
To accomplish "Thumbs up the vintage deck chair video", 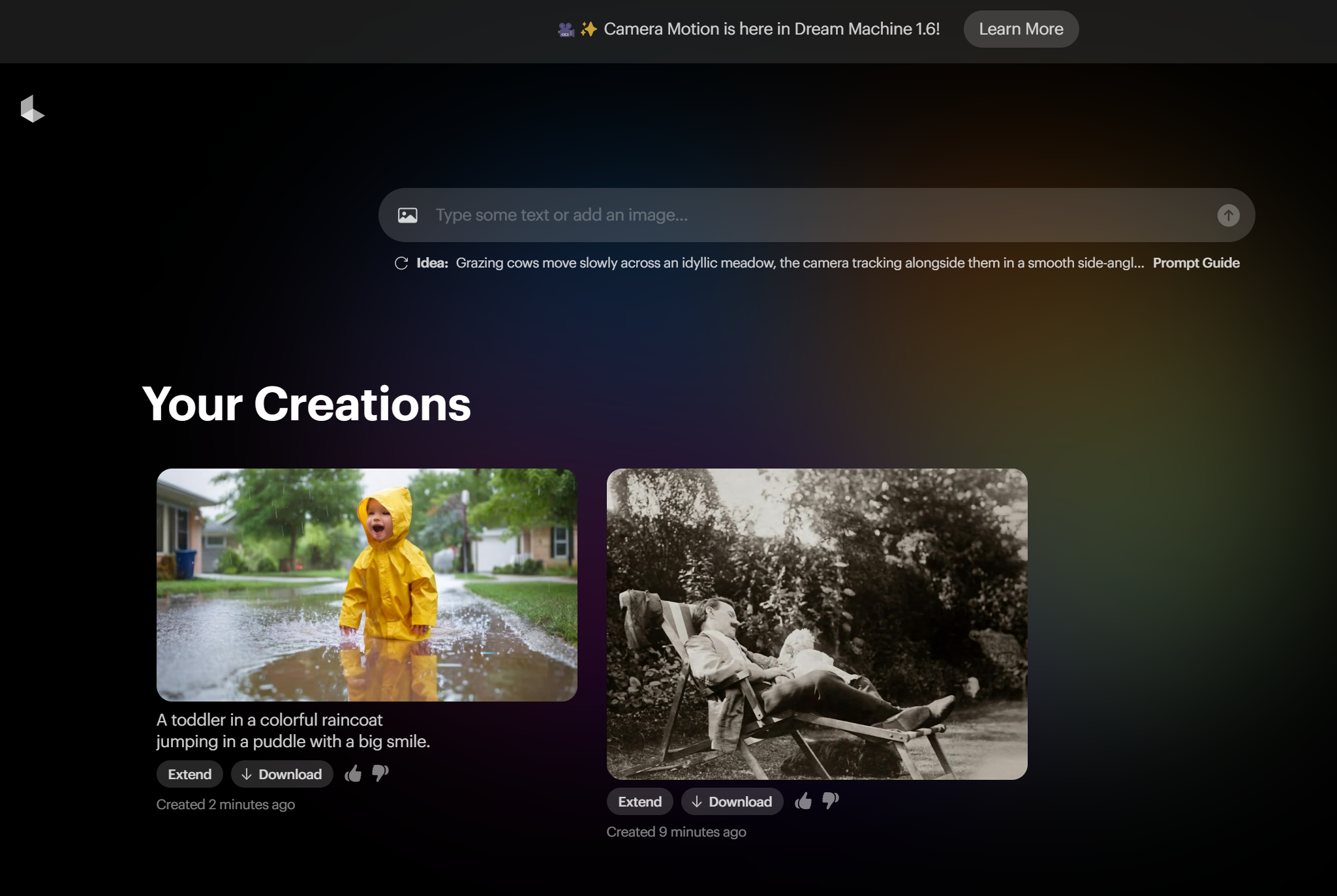I will 803,801.
